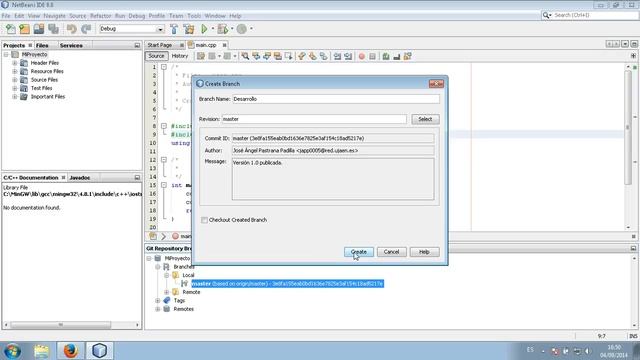Switch to the Services tab
Viewport: 640px width, 360px height.
pos(71,45)
